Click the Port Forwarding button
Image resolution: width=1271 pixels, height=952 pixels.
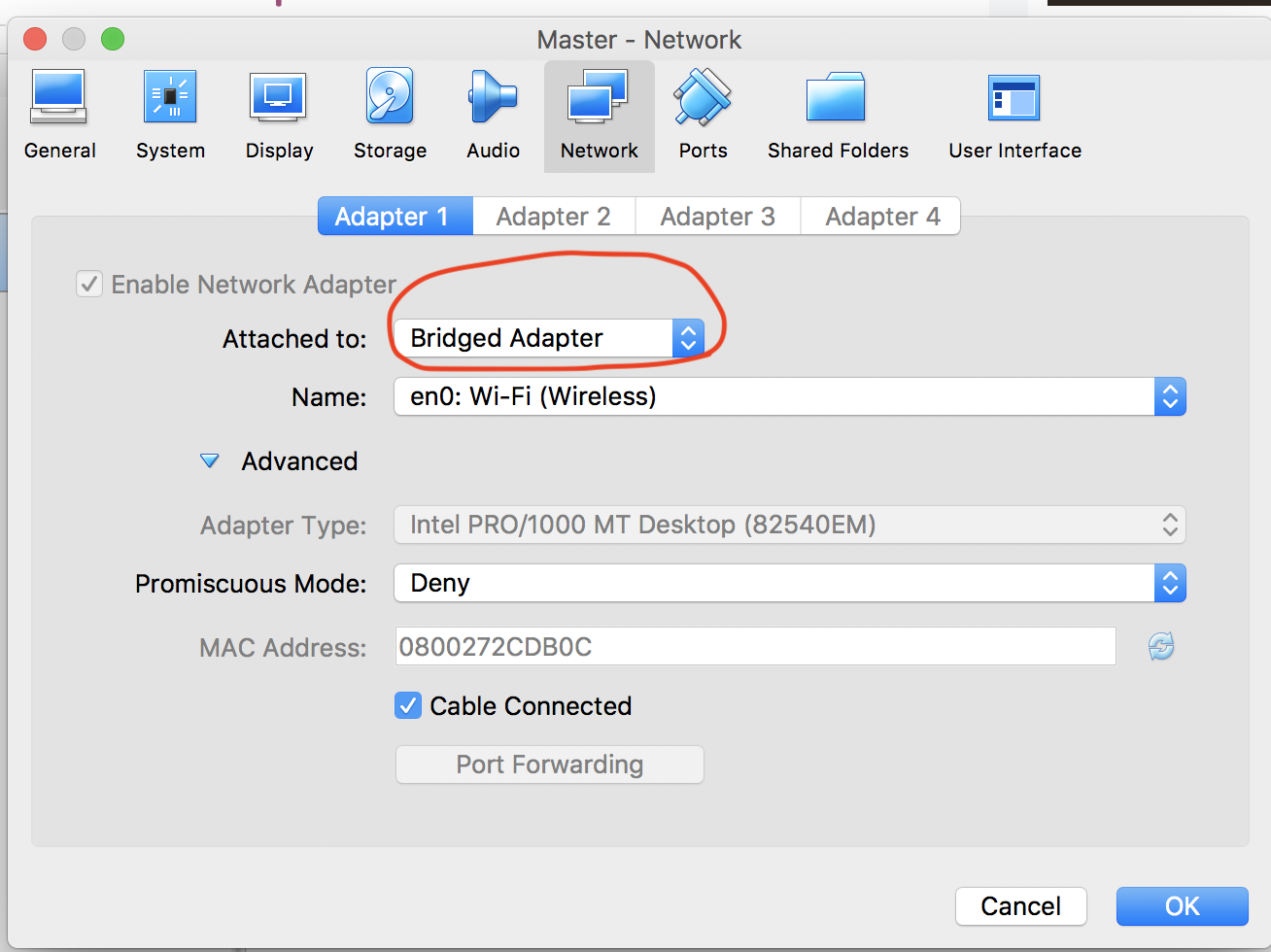pyautogui.click(x=549, y=765)
